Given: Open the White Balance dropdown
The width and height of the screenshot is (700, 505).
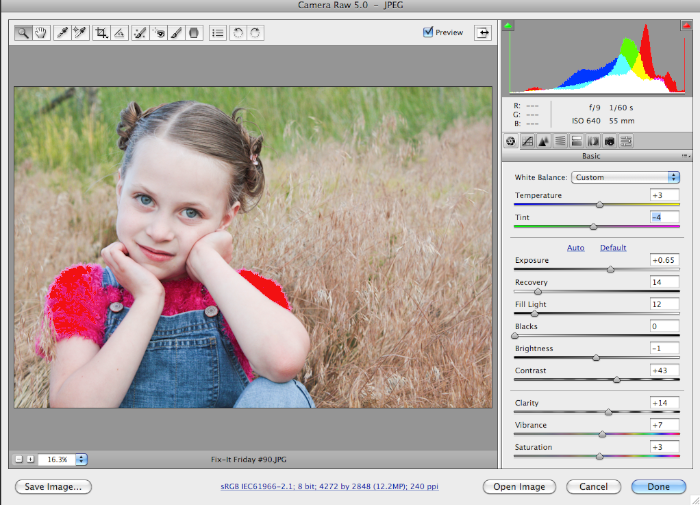Looking at the screenshot, I should [x=626, y=177].
